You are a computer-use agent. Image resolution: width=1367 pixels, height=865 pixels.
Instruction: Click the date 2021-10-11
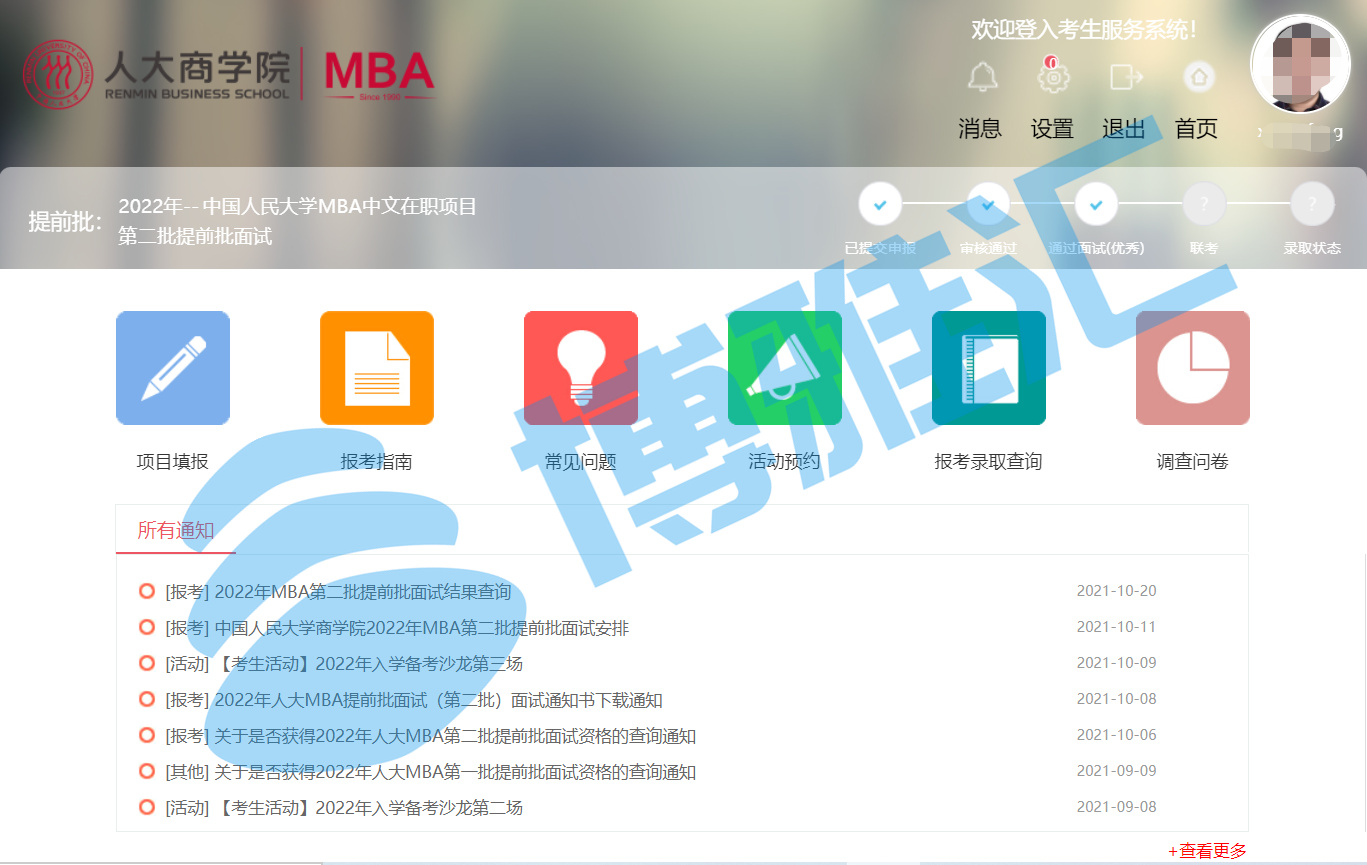(x=1116, y=627)
